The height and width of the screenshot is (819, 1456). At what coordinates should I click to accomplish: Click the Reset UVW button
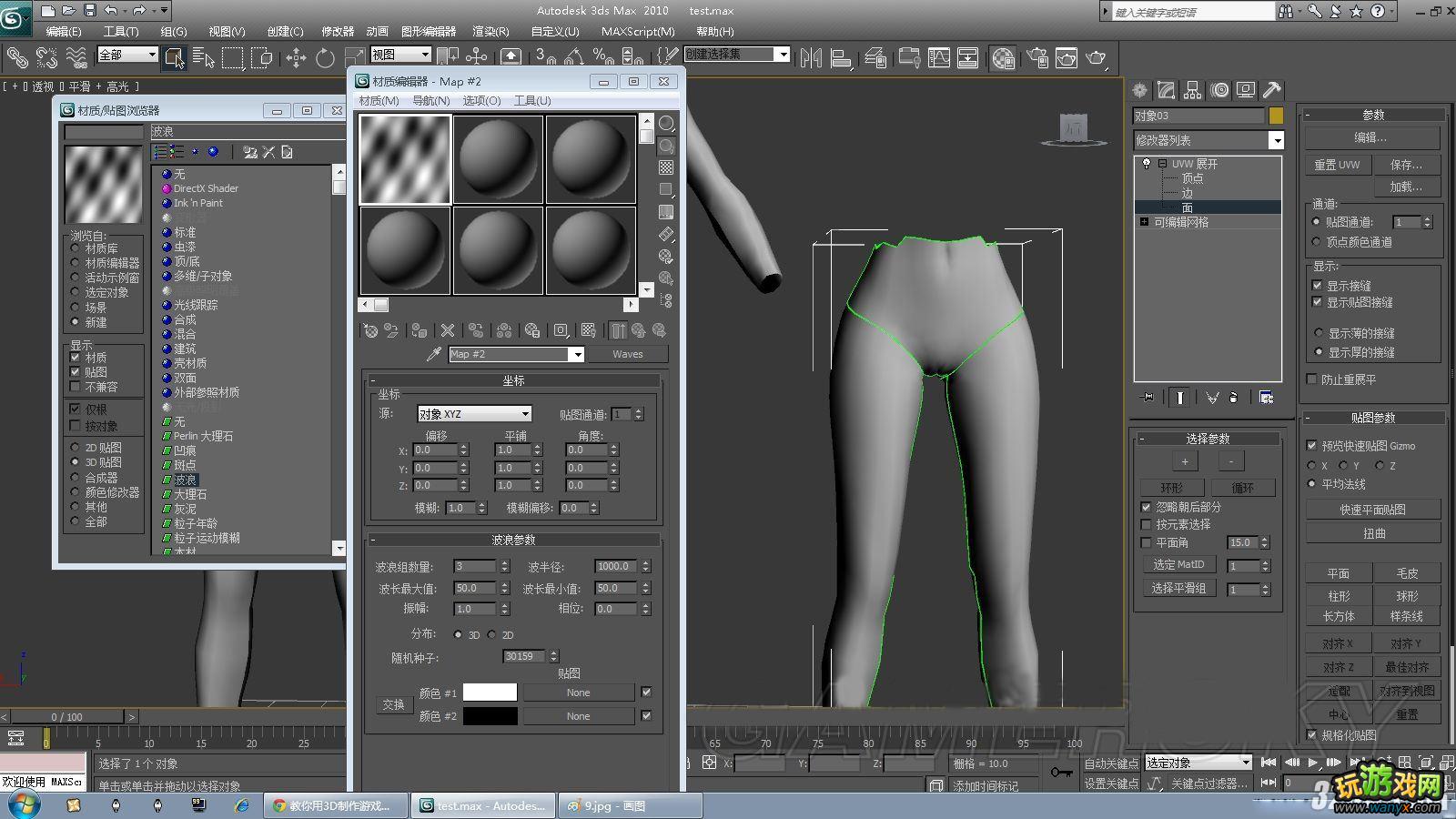click(x=1337, y=165)
